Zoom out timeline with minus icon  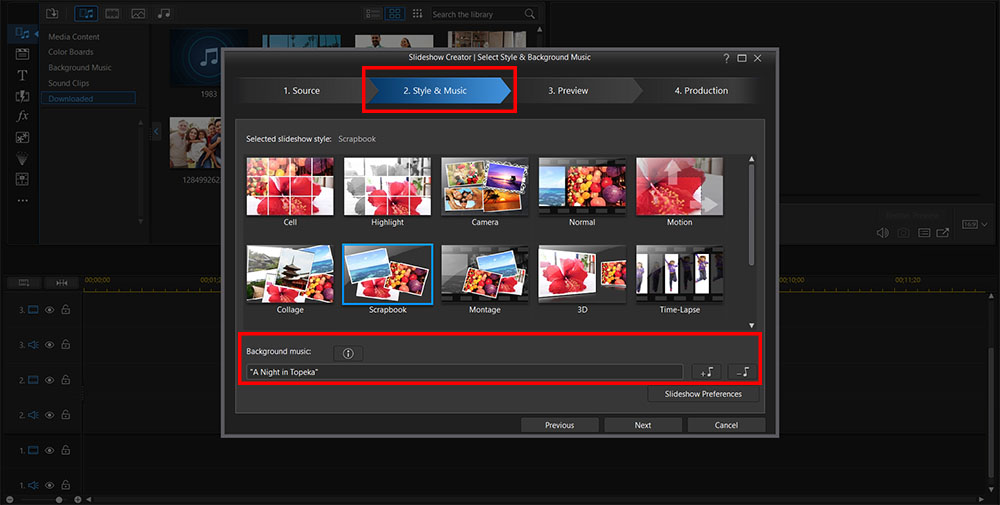(x=8, y=499)
